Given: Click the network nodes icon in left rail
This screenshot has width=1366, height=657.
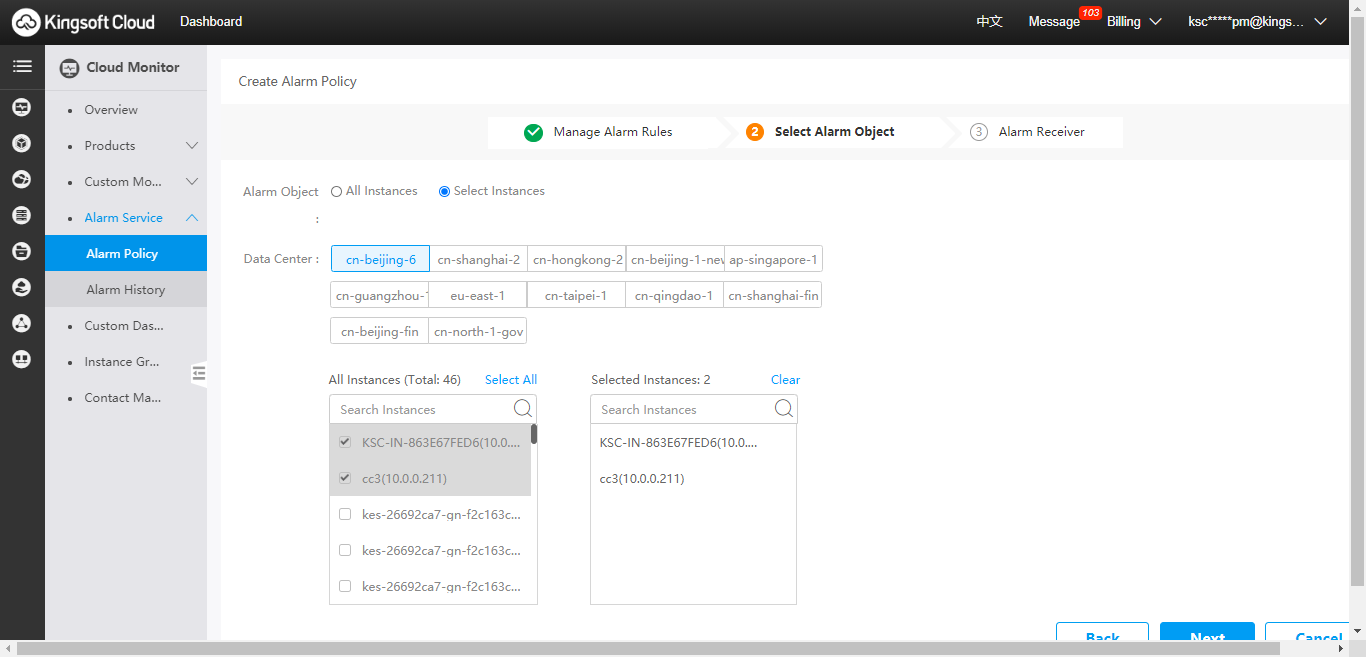Looking at the screenshot, I should pos(21,324).
